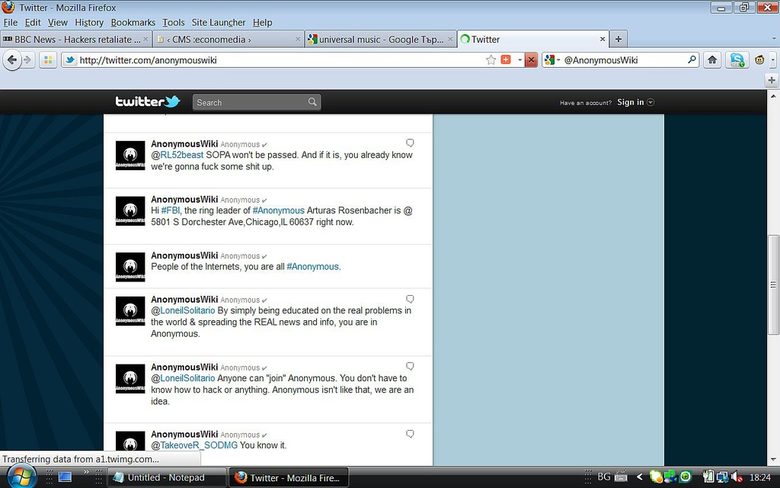Screen dimensions: 780x488
Task: Switch to the universal music Google tab
Action: pos(380,39)
